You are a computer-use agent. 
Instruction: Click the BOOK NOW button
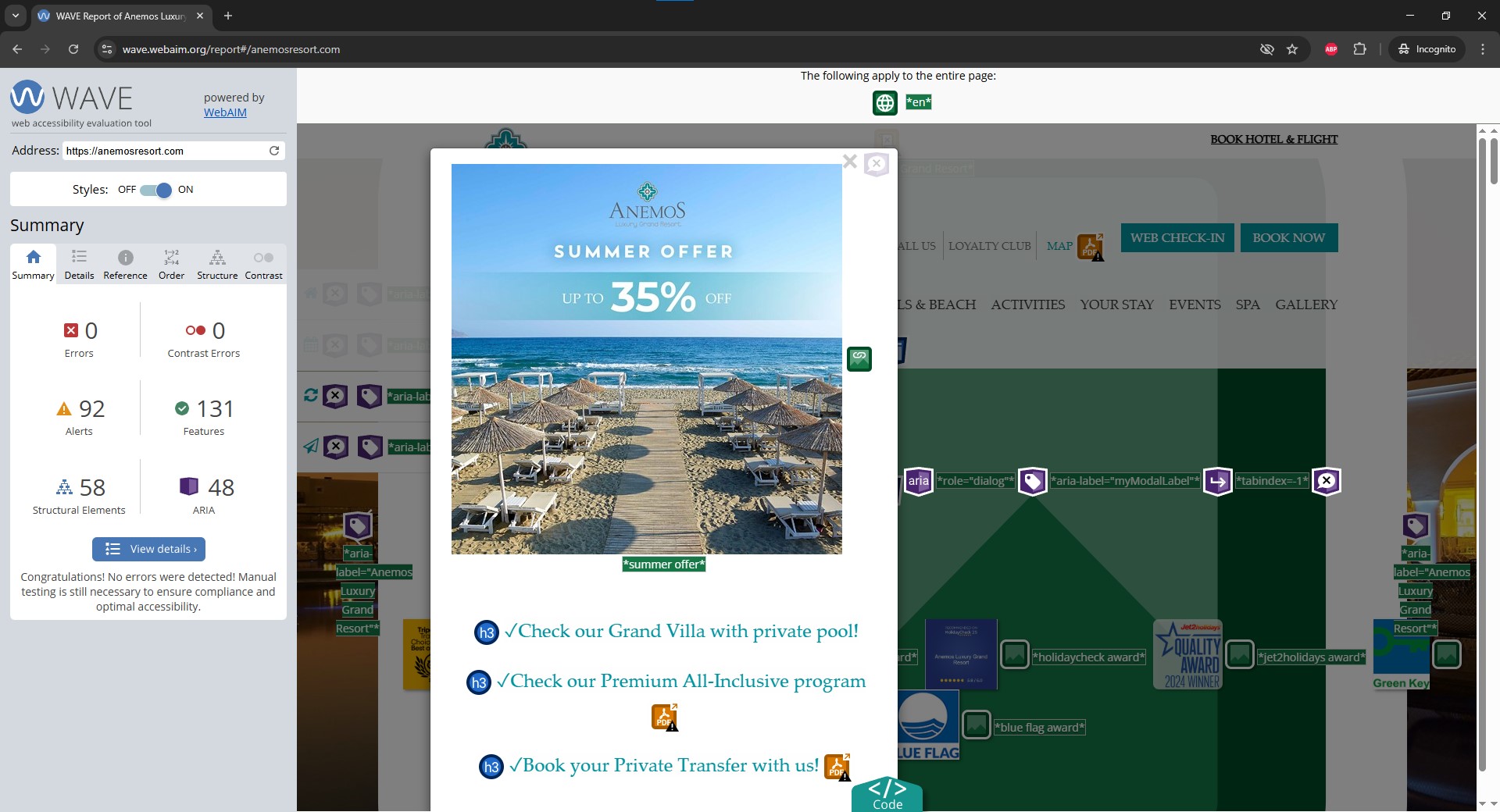coord(1289,238)
